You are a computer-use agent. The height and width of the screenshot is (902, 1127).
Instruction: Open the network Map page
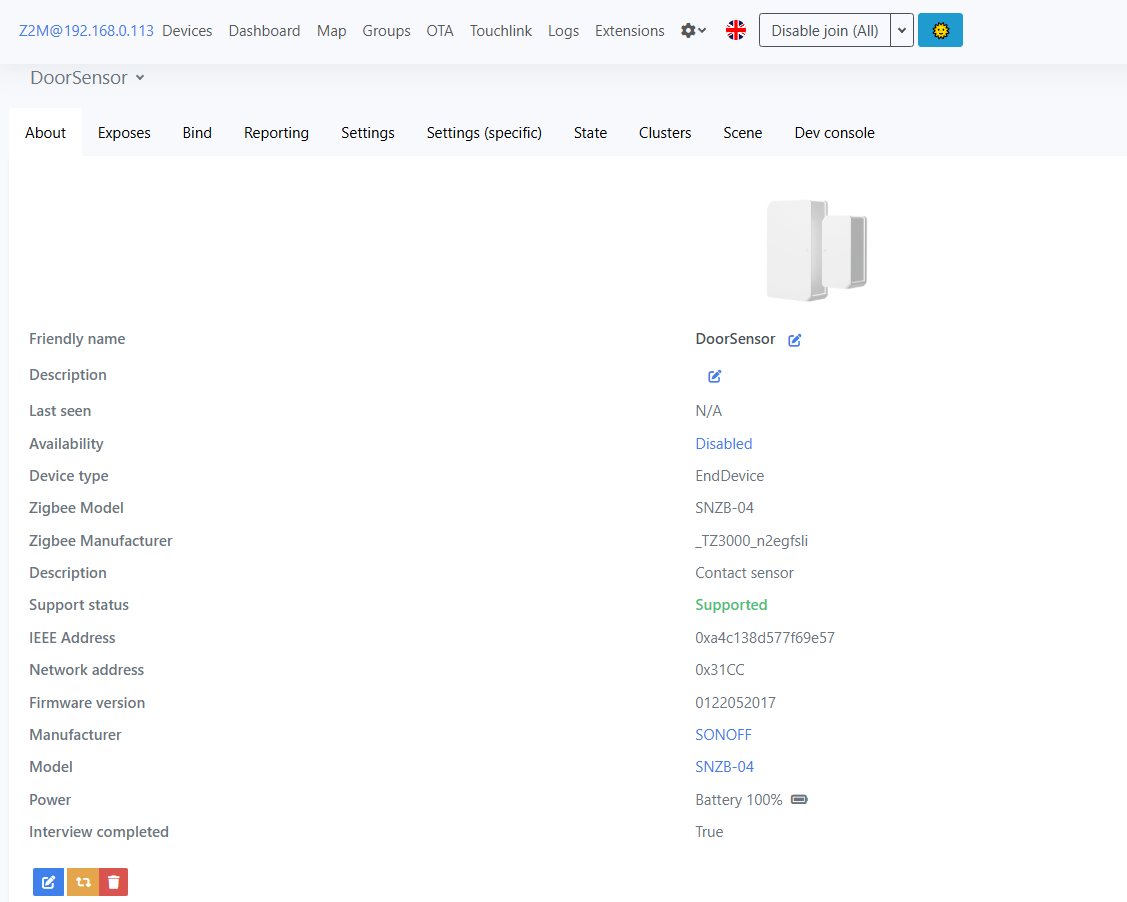[331, 31]
